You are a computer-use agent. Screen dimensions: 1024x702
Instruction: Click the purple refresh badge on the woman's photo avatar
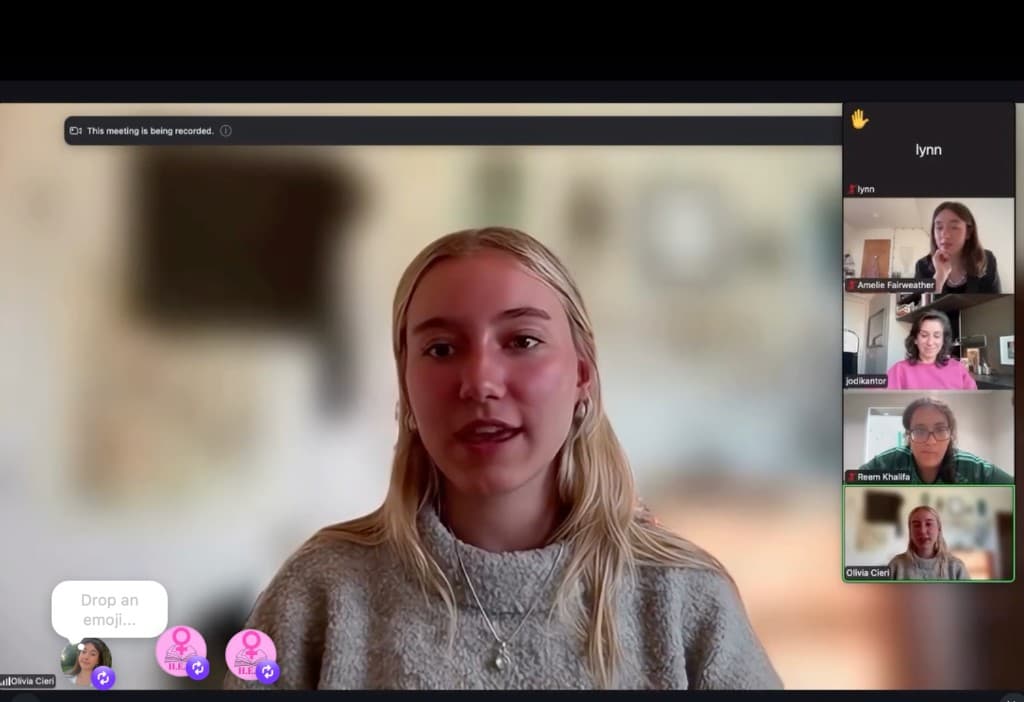pos(103,678)
